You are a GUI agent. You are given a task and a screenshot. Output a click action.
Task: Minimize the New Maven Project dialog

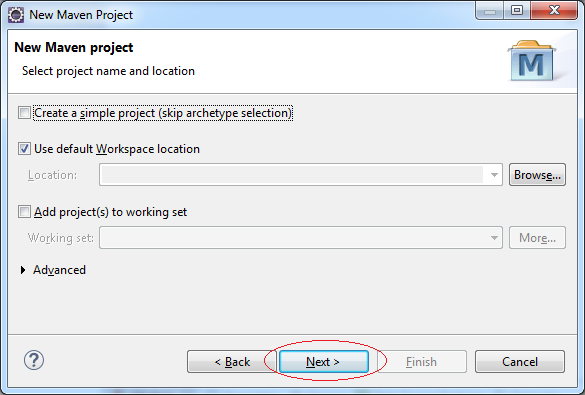coord(489,11)
